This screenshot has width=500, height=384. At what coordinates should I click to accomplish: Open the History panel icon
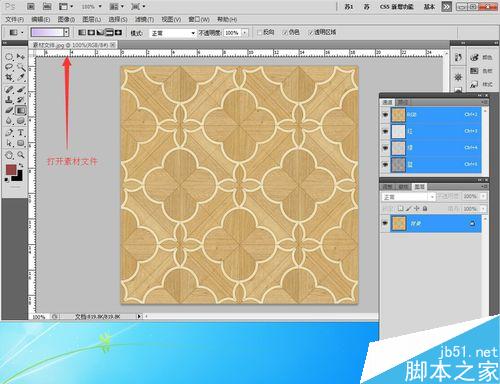pos(458,58)
